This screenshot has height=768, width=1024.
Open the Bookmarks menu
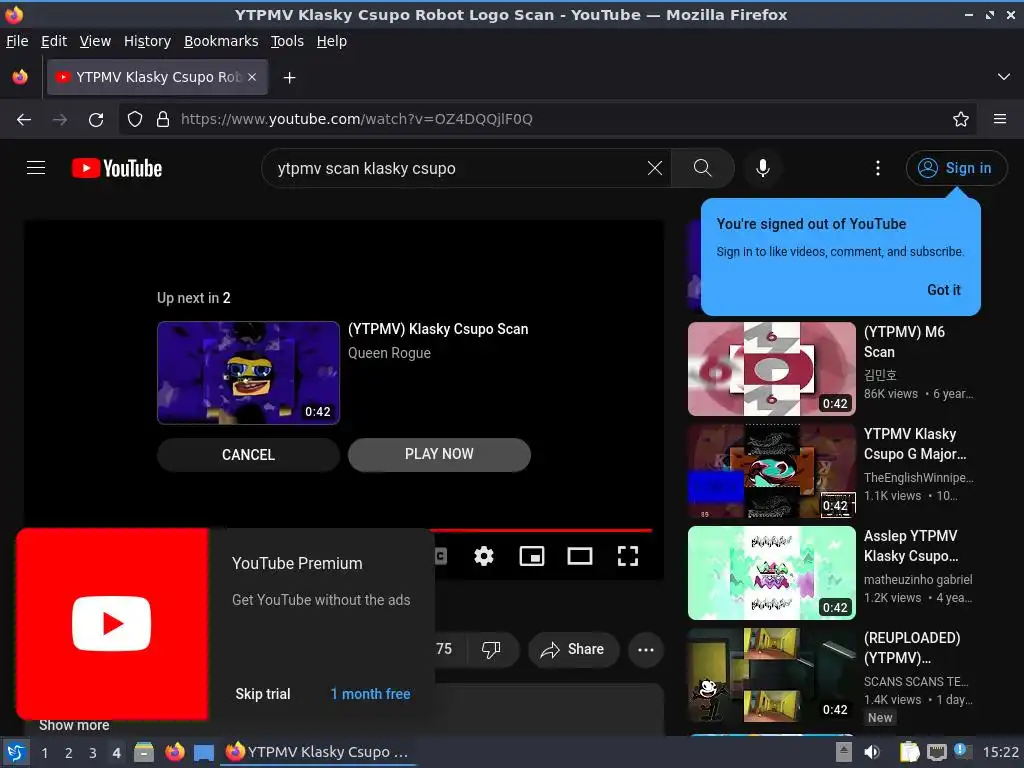coord(221,41)
